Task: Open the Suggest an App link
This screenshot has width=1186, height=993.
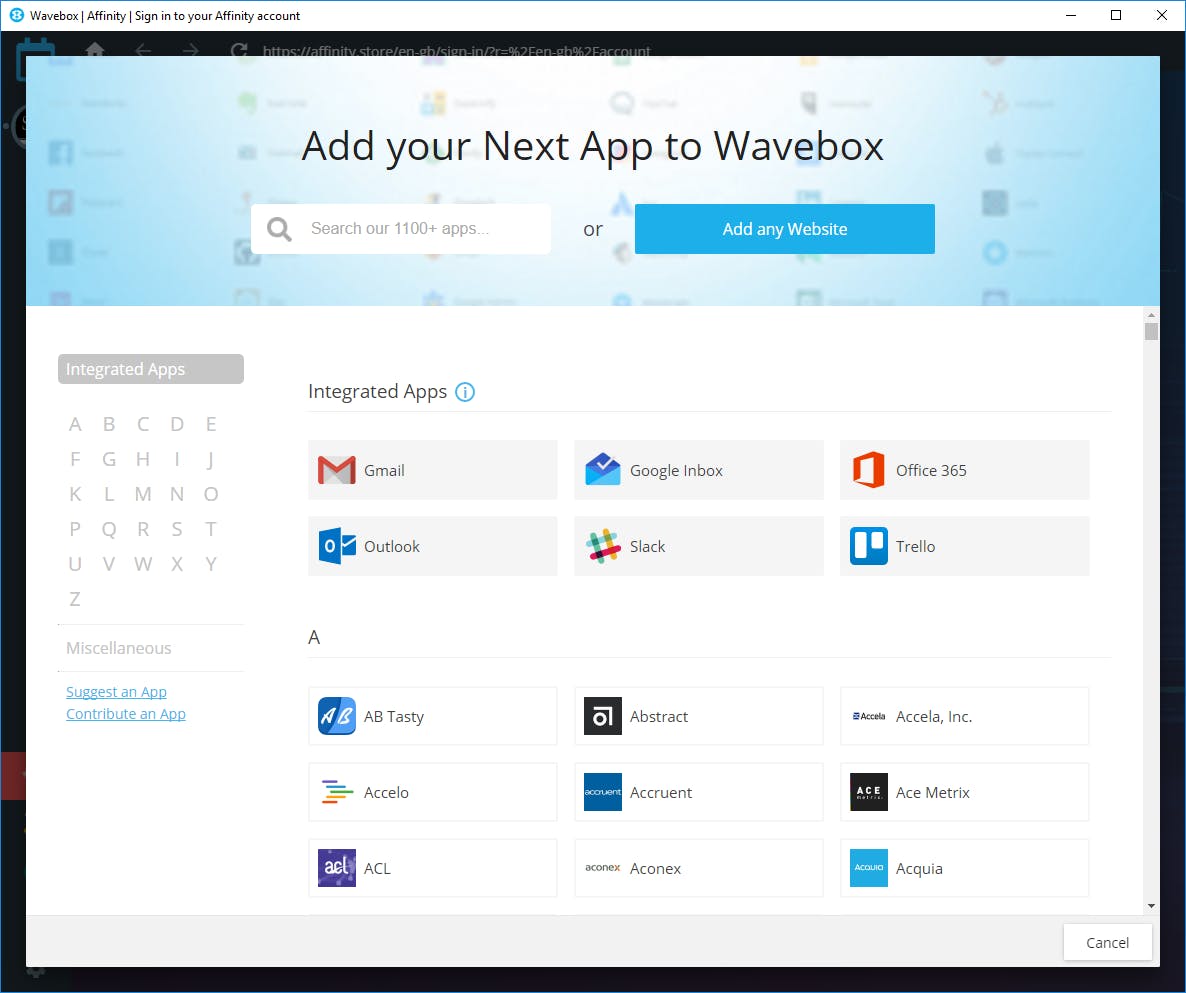Action: [116, 691]
